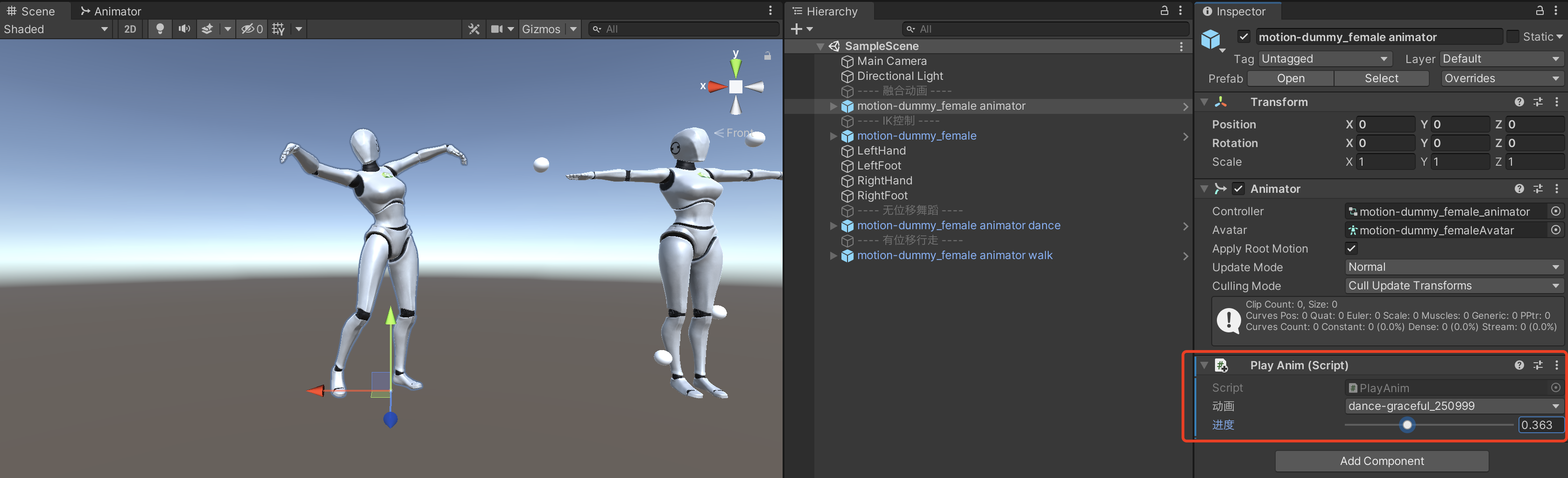Toggle Apply Root Motion checkbox
1568x478 pixels.
(1351, 248)
